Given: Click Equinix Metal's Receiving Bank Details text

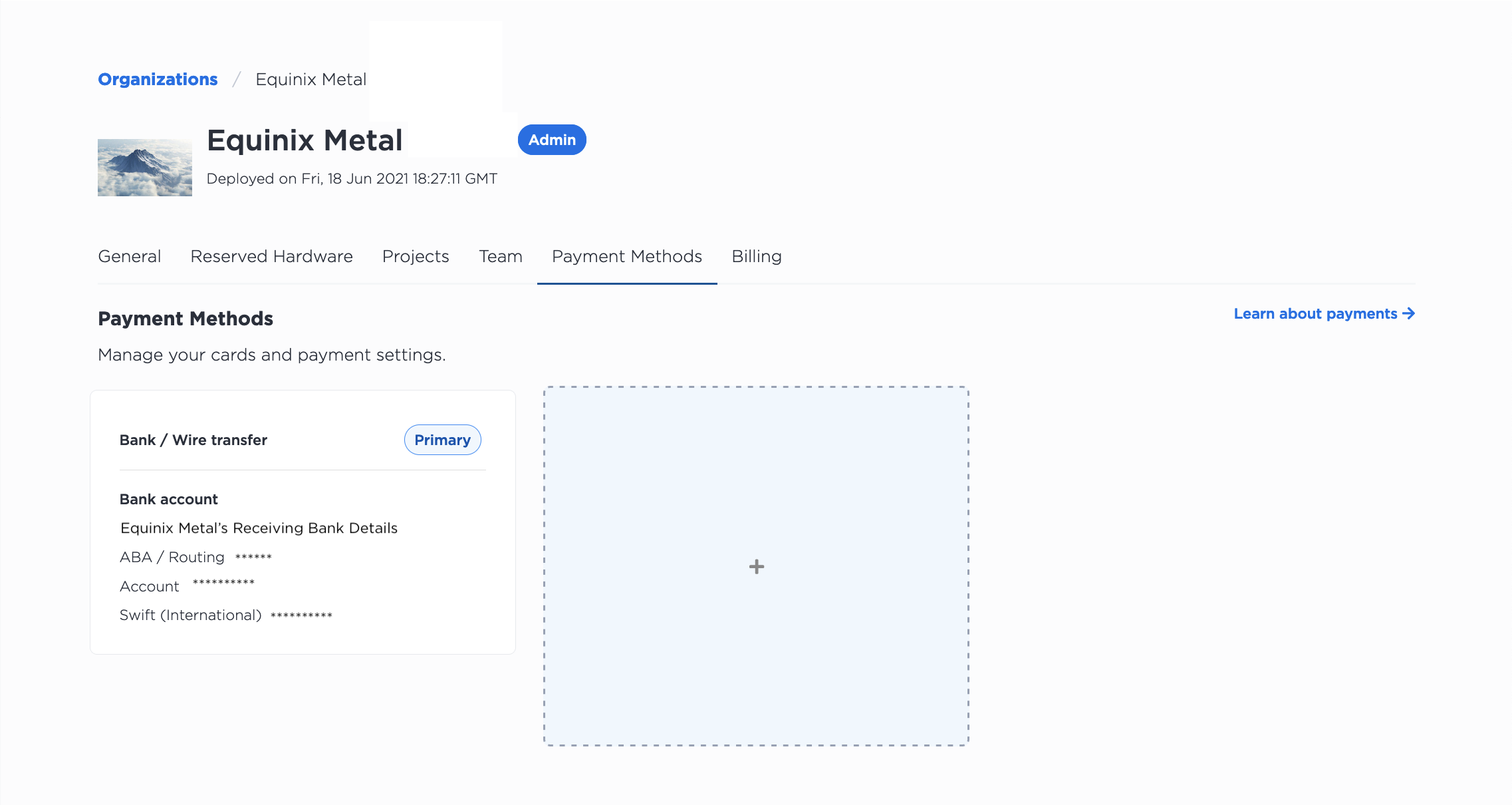Looking at the screenshot, I should click(259, 528).
